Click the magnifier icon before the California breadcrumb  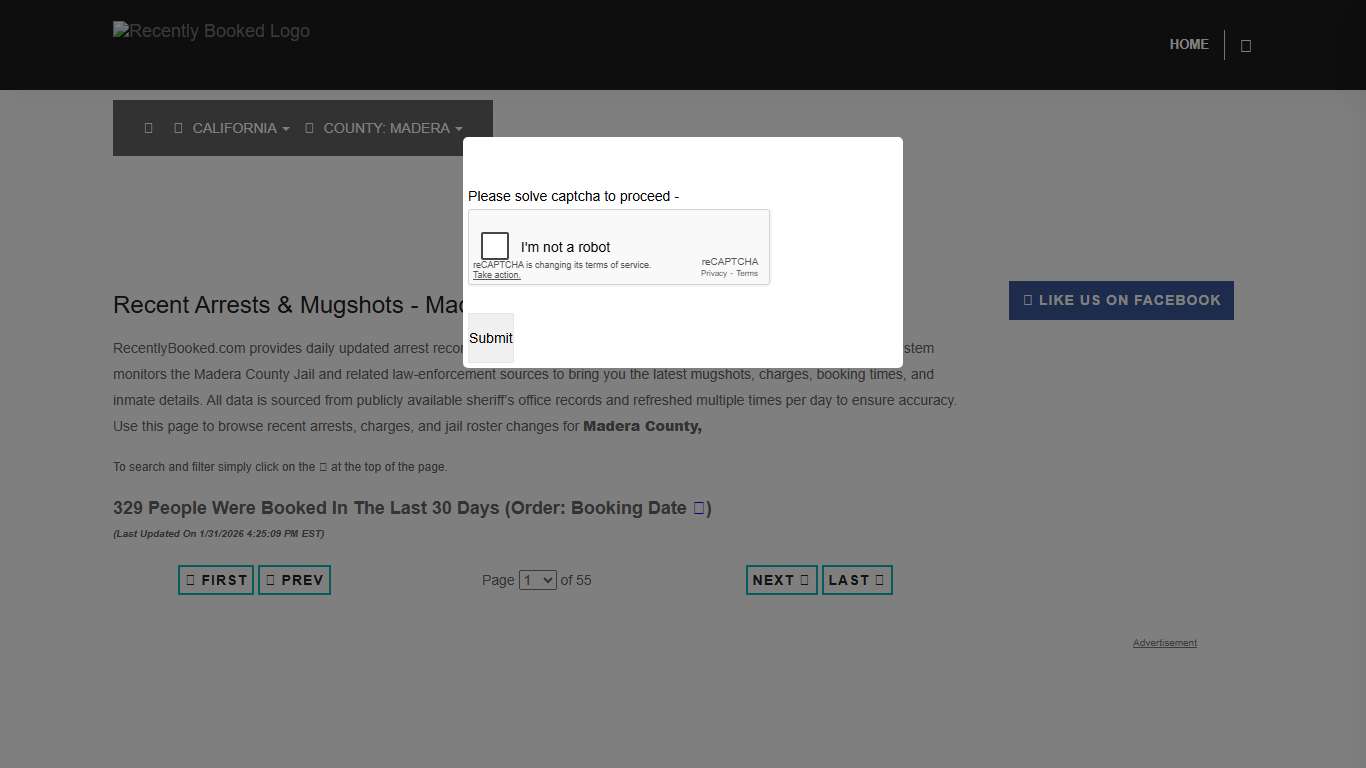179,128
